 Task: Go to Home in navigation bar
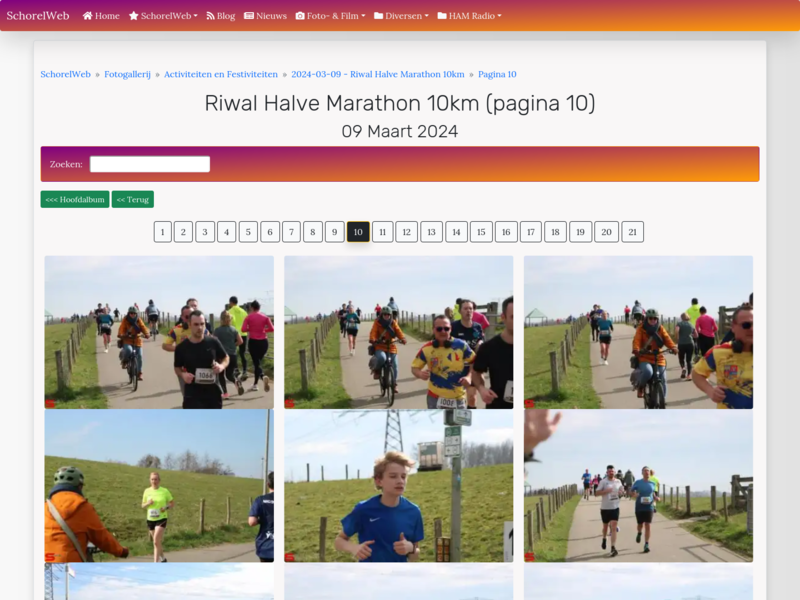[101, 16]
